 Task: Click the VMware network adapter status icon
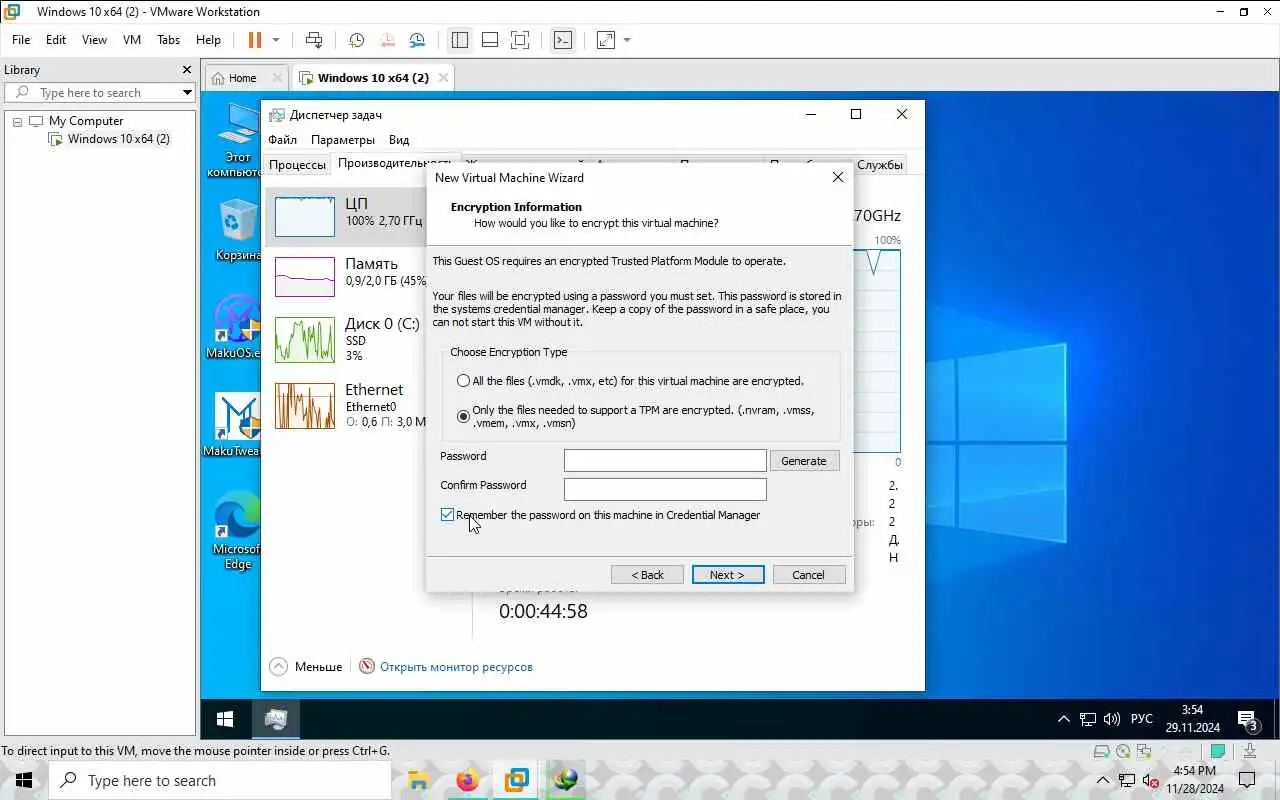point(1144,751)
